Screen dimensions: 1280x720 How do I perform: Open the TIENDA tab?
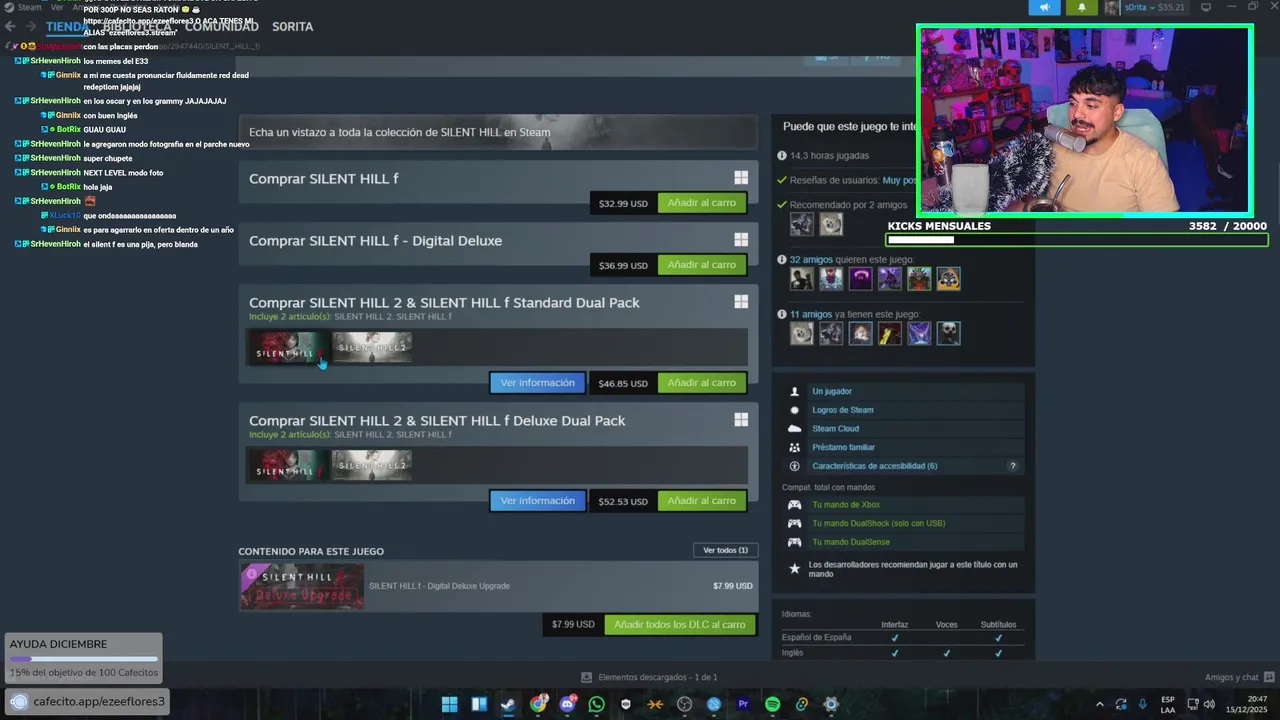tap(67, 26)
